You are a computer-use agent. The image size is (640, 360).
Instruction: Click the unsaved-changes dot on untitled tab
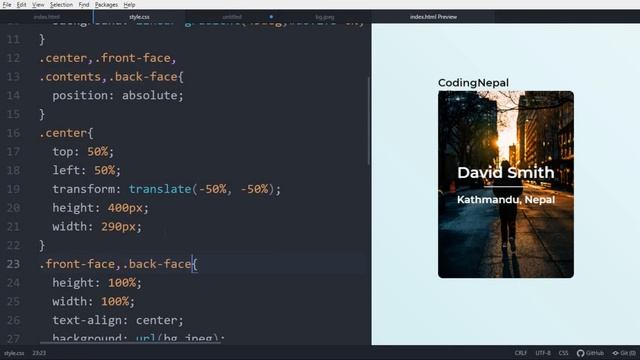pyautogui.click(x=271, y=17)
